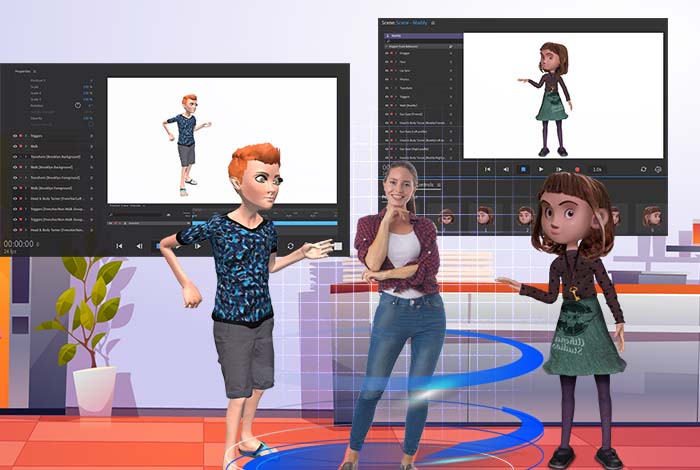Expand the Walk [Noelle] behavior
The height and width of the screenshot is (470, 700).
tap(396, 105)
